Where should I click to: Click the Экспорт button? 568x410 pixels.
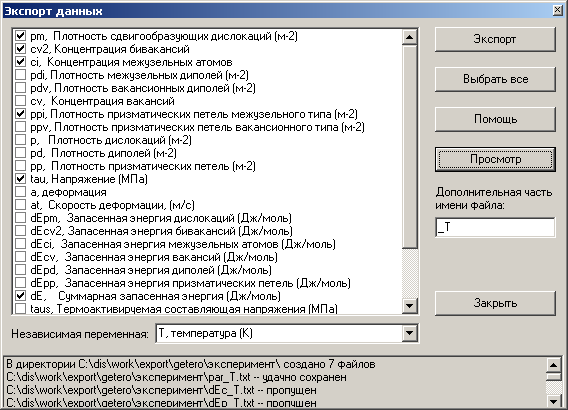(x=495, y=39)
